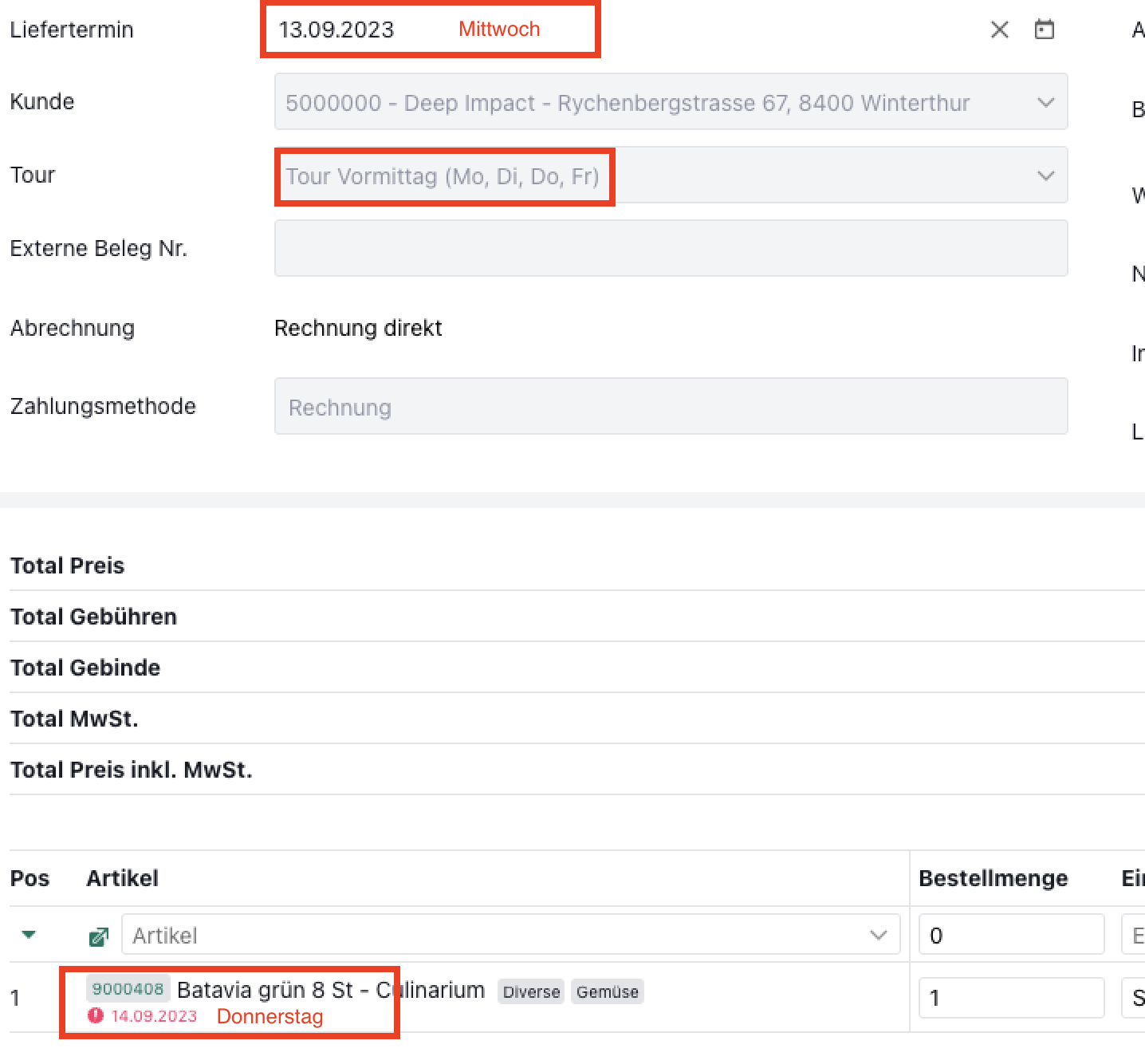Collapse the green triangle in the Pos column
Screen dimensions: 1145x1064
click(30, 935)
